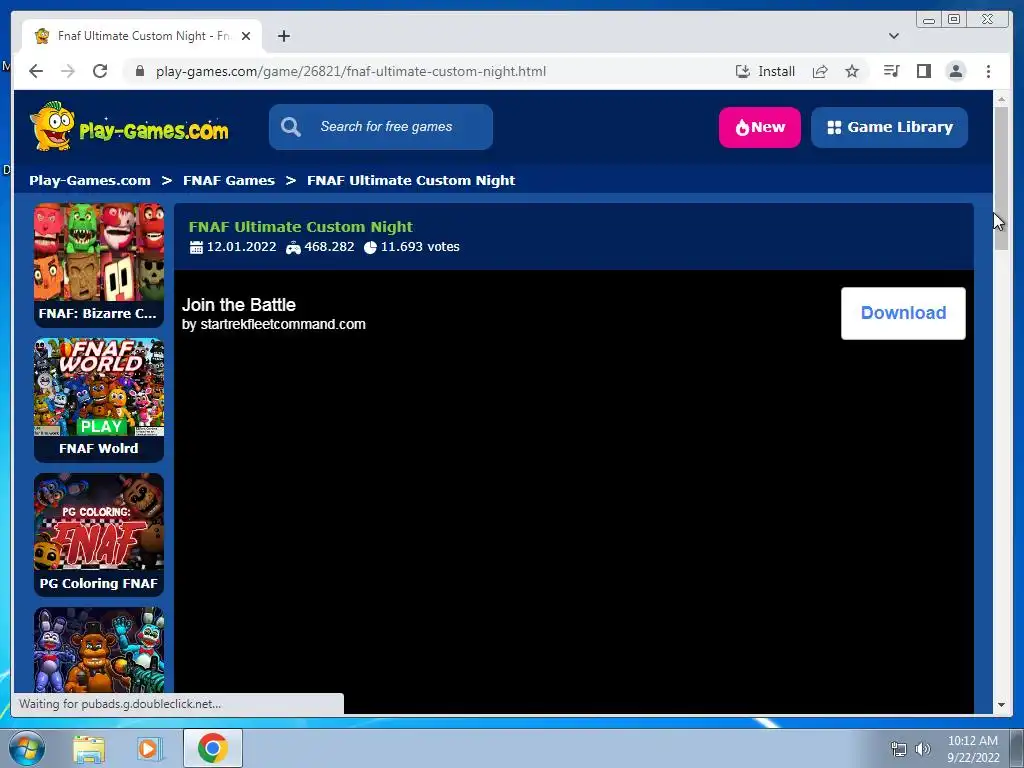Click the network tray icon

tap(899, 749)
